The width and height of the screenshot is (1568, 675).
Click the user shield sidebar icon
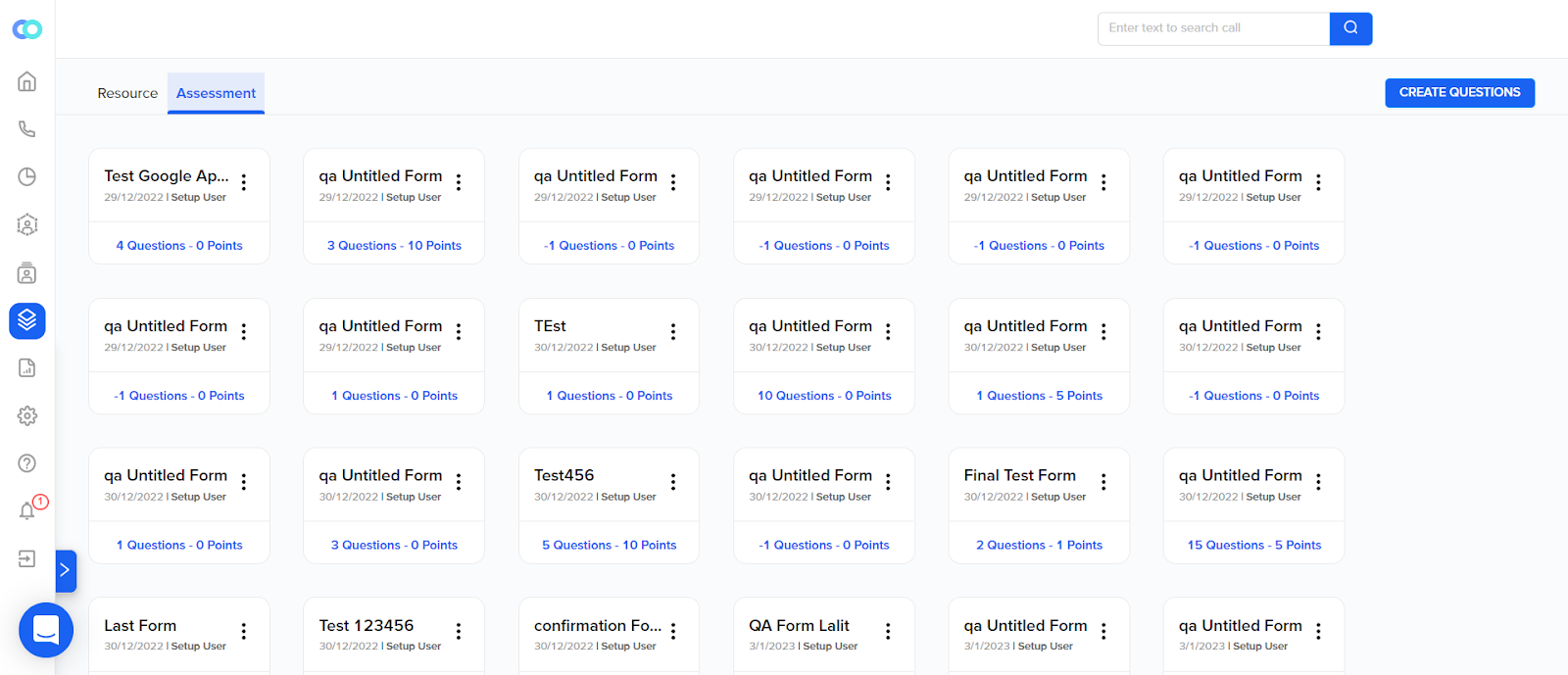(27, 224)
